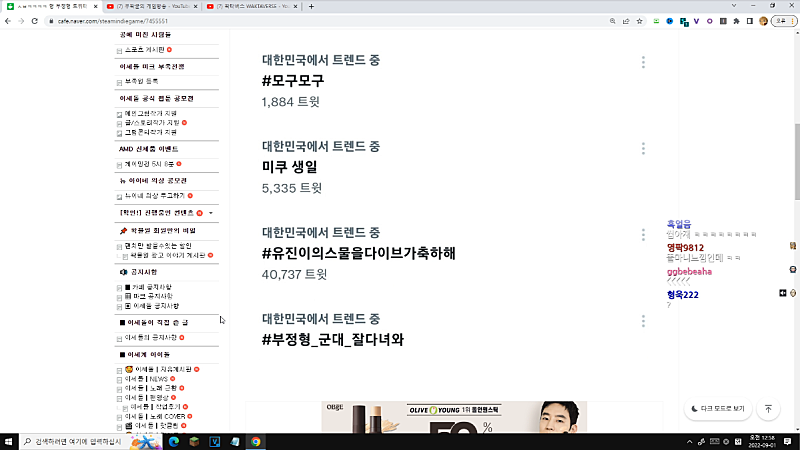
Task: Go back using the browser back arrow
Action: click(x=8, y=21)
